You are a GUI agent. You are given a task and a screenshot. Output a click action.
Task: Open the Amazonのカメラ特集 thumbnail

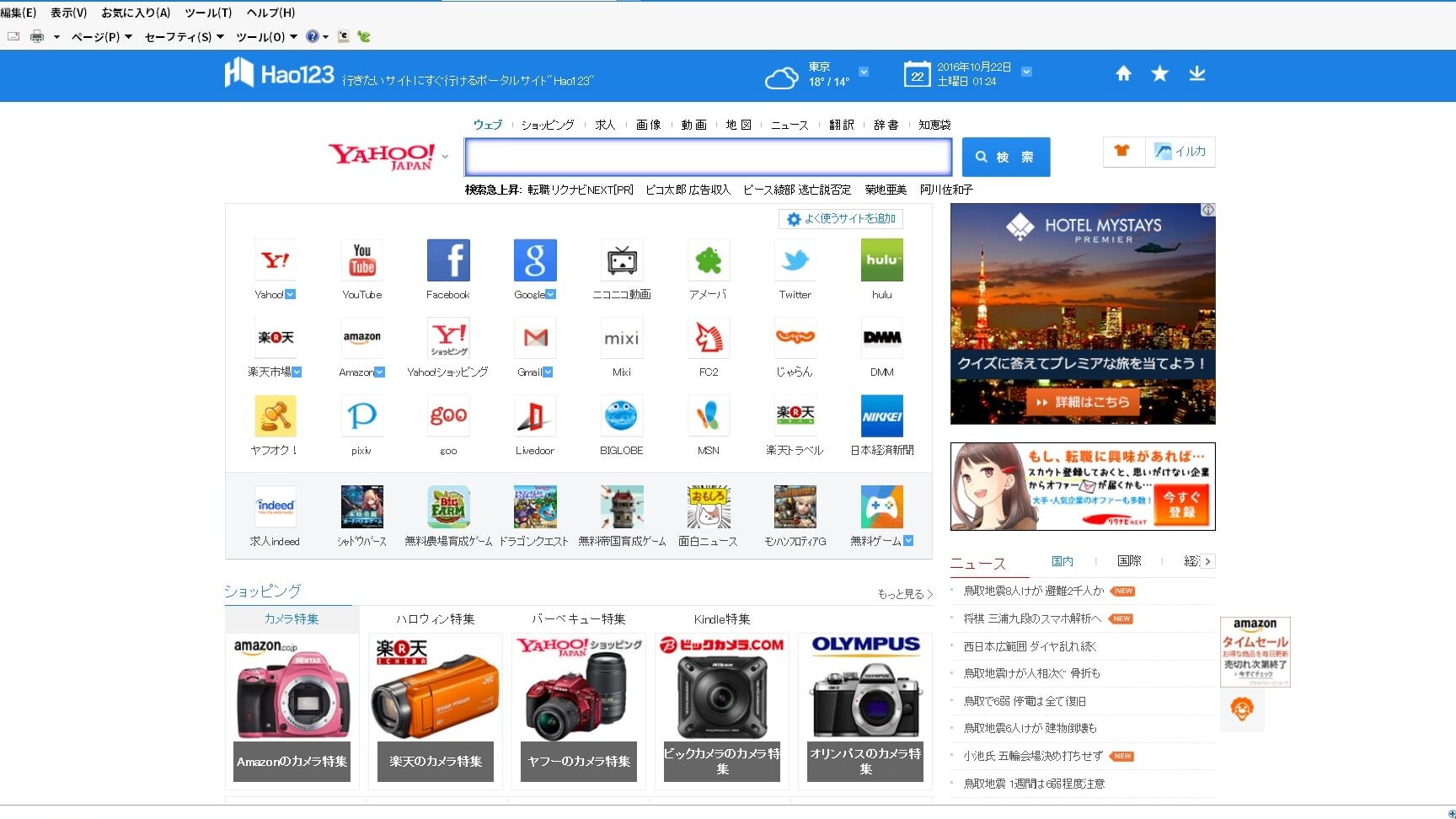pos(292,711)
